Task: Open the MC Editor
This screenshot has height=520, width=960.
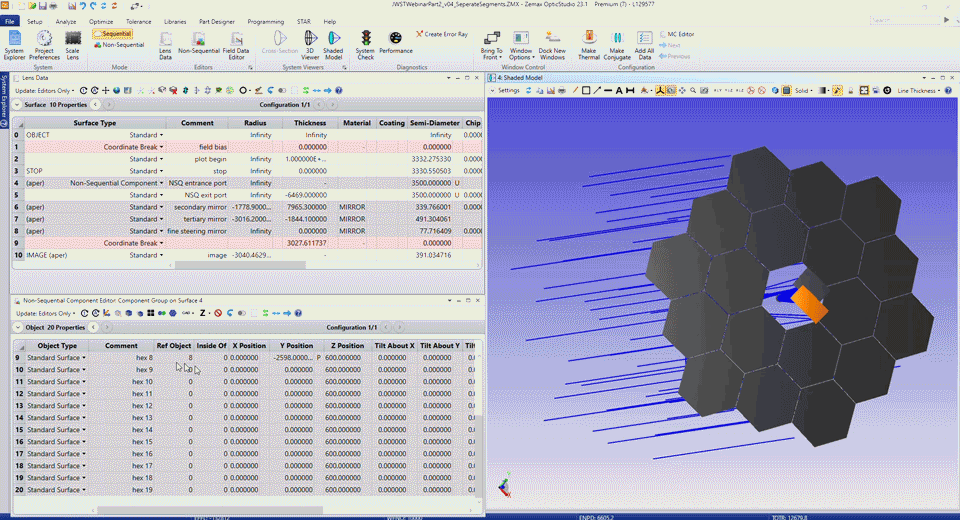Action: coord(680,34)
